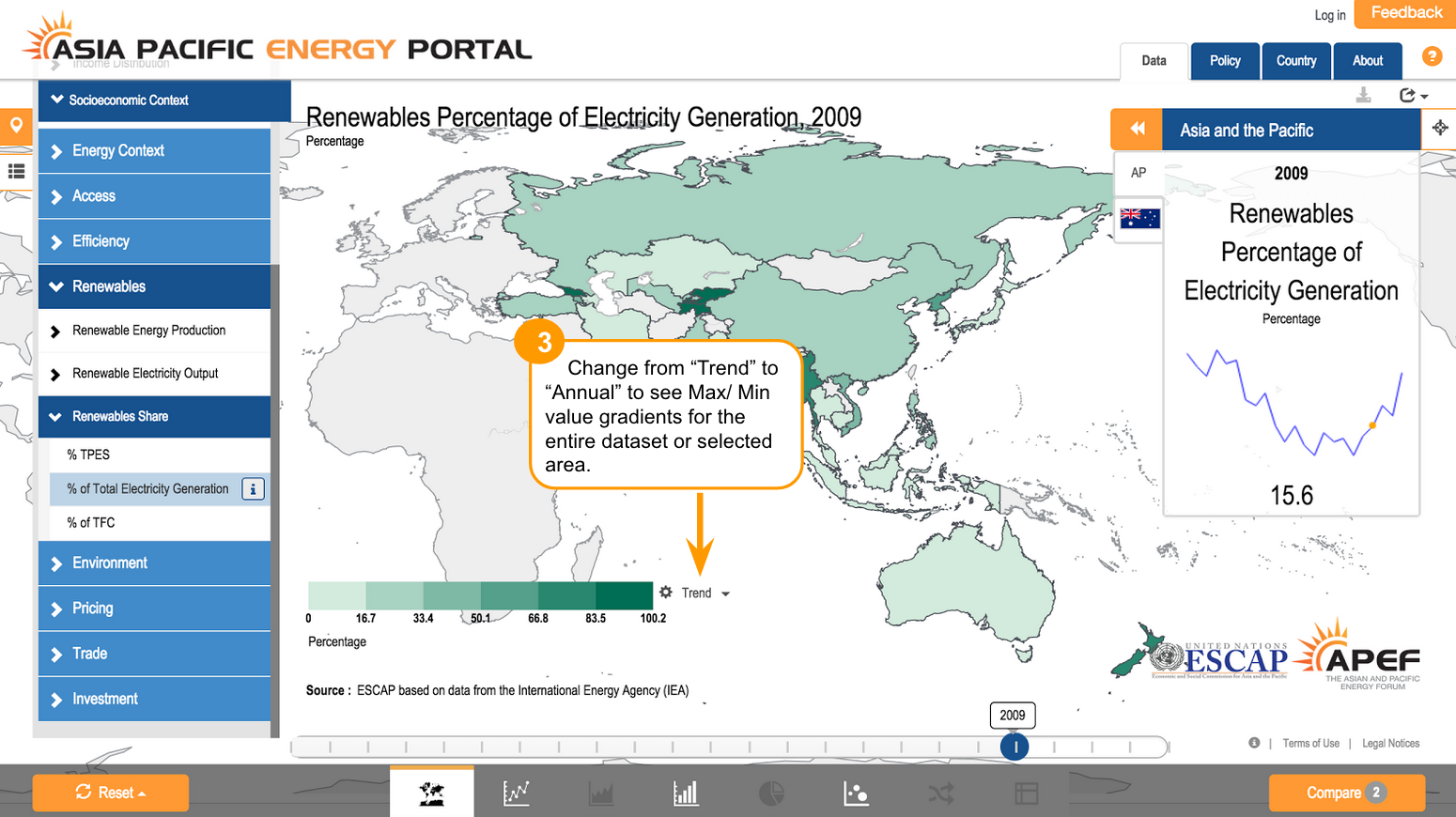
Task: Open the Trend legend dropdown
Action: 705,593
